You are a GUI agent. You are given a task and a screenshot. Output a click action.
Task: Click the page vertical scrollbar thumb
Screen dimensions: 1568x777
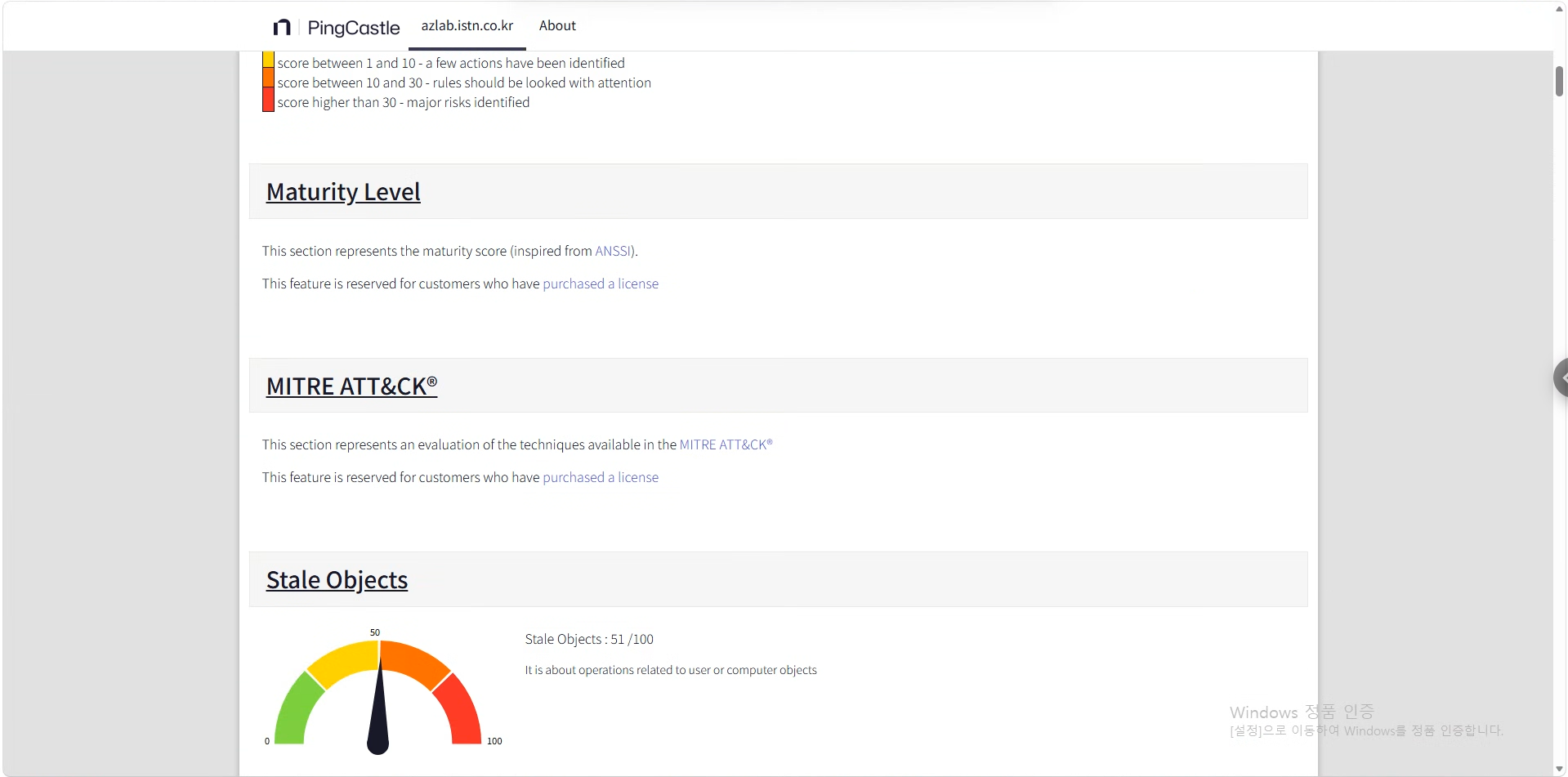(1559, 81)
